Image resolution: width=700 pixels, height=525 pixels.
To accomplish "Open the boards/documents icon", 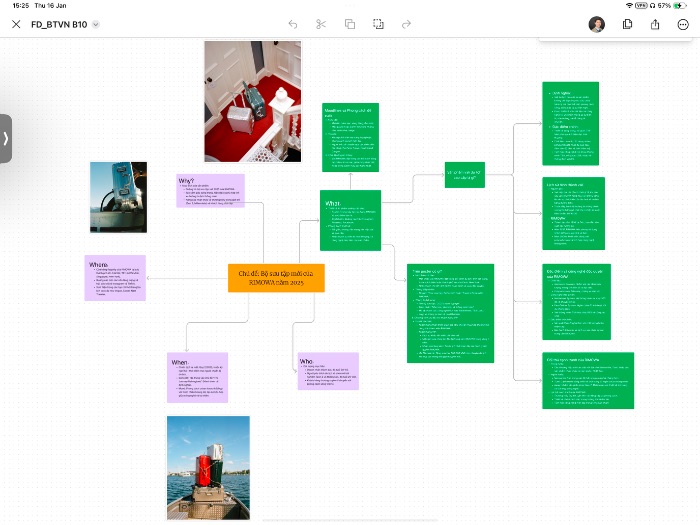I will click(x=627, y=24).
